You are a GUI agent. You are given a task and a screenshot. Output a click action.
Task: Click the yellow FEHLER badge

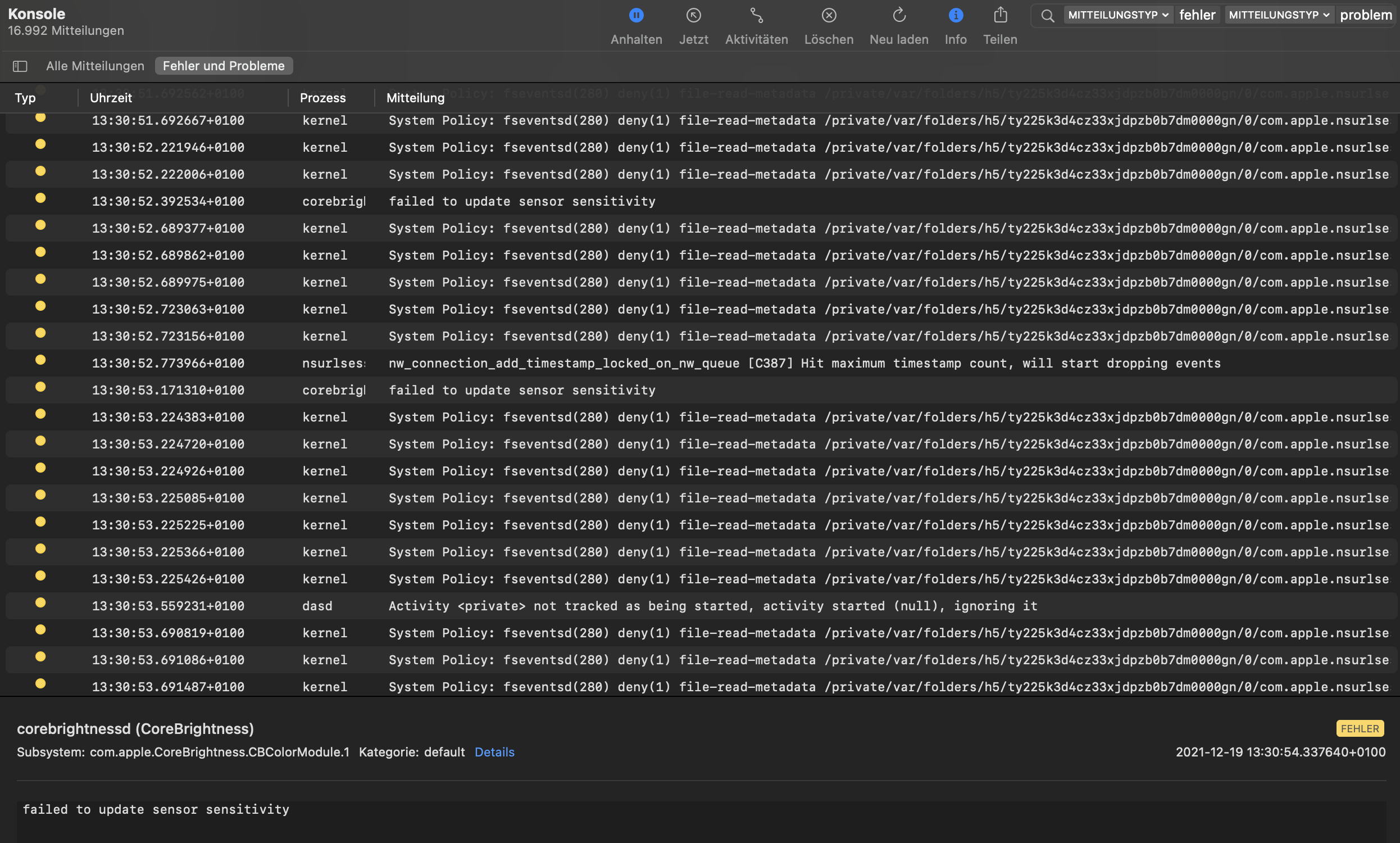[1359, 728]
